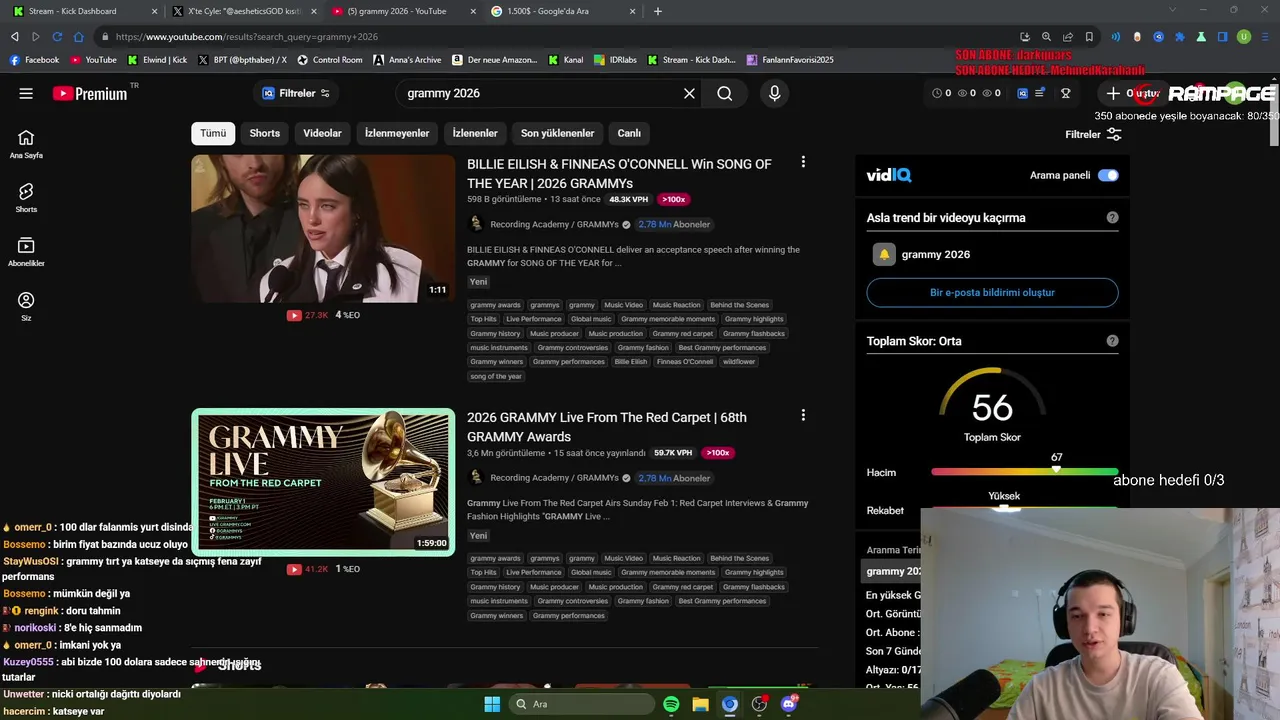Start voice search with microphone
Viewport: 1280px width, 720px height.
[x=774, y=93]
